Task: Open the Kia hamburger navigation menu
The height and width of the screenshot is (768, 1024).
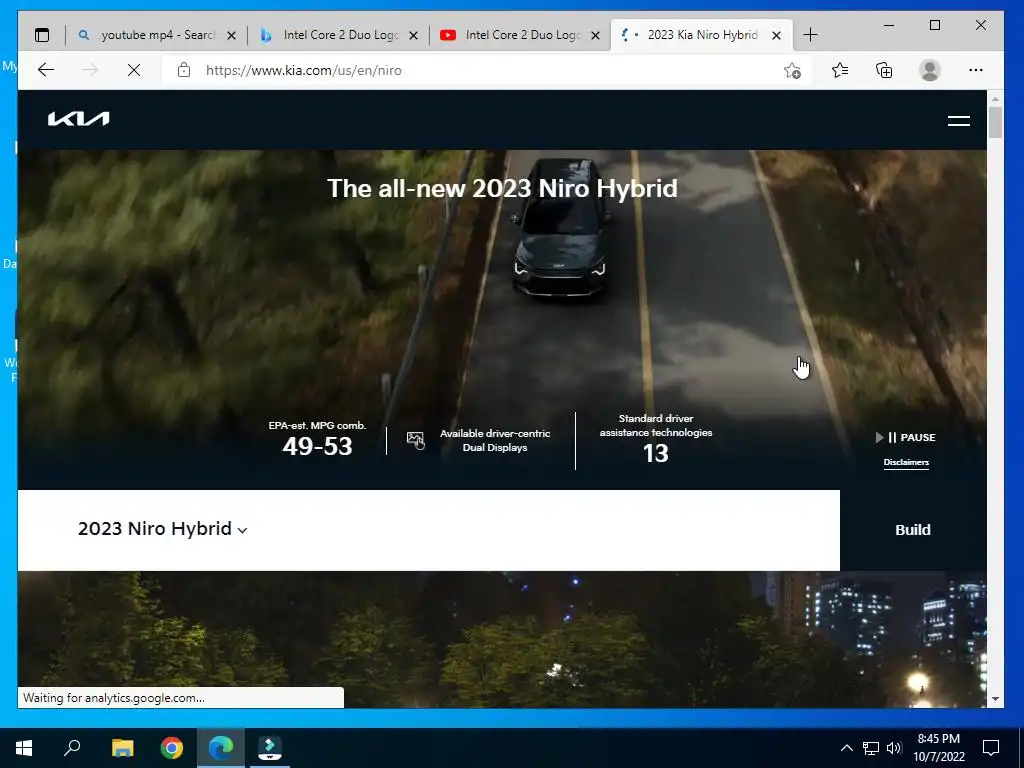Action: point(959,121)
